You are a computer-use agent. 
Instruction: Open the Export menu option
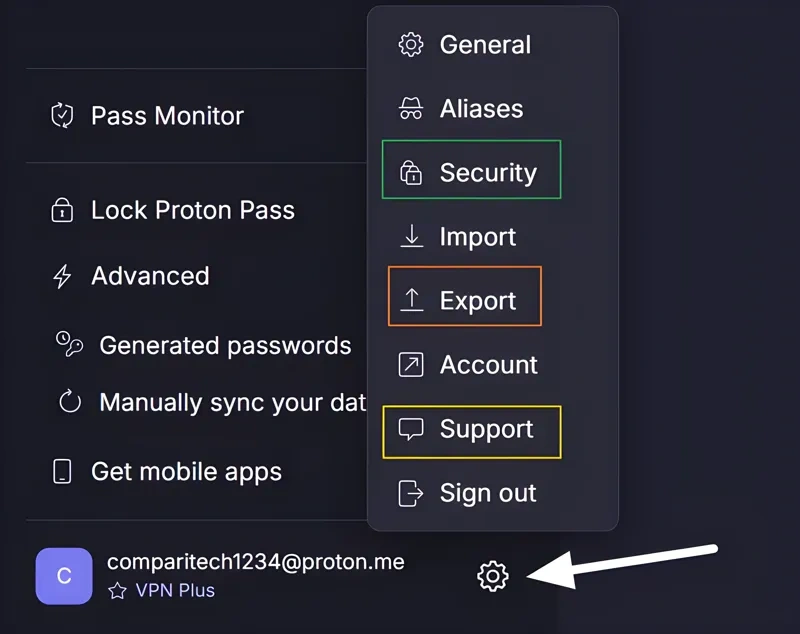(x=477, y=299)
